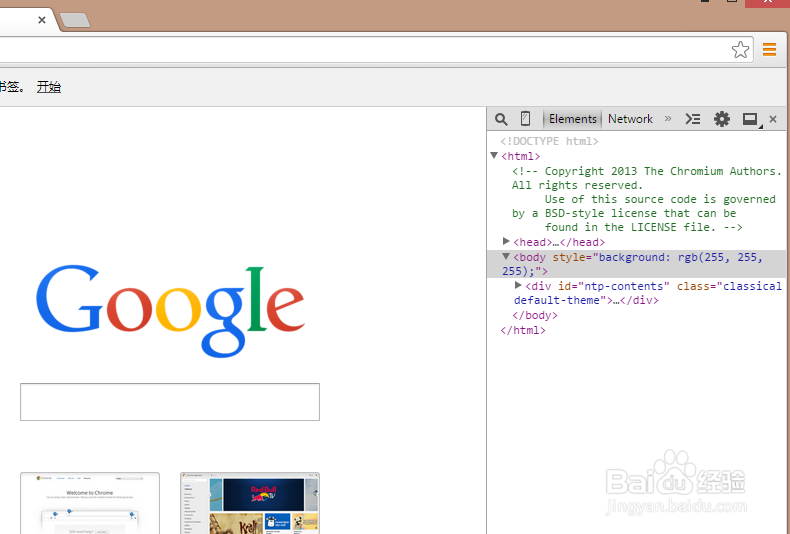
Task: Select the body style attribute line
Action: pos(636,264)
